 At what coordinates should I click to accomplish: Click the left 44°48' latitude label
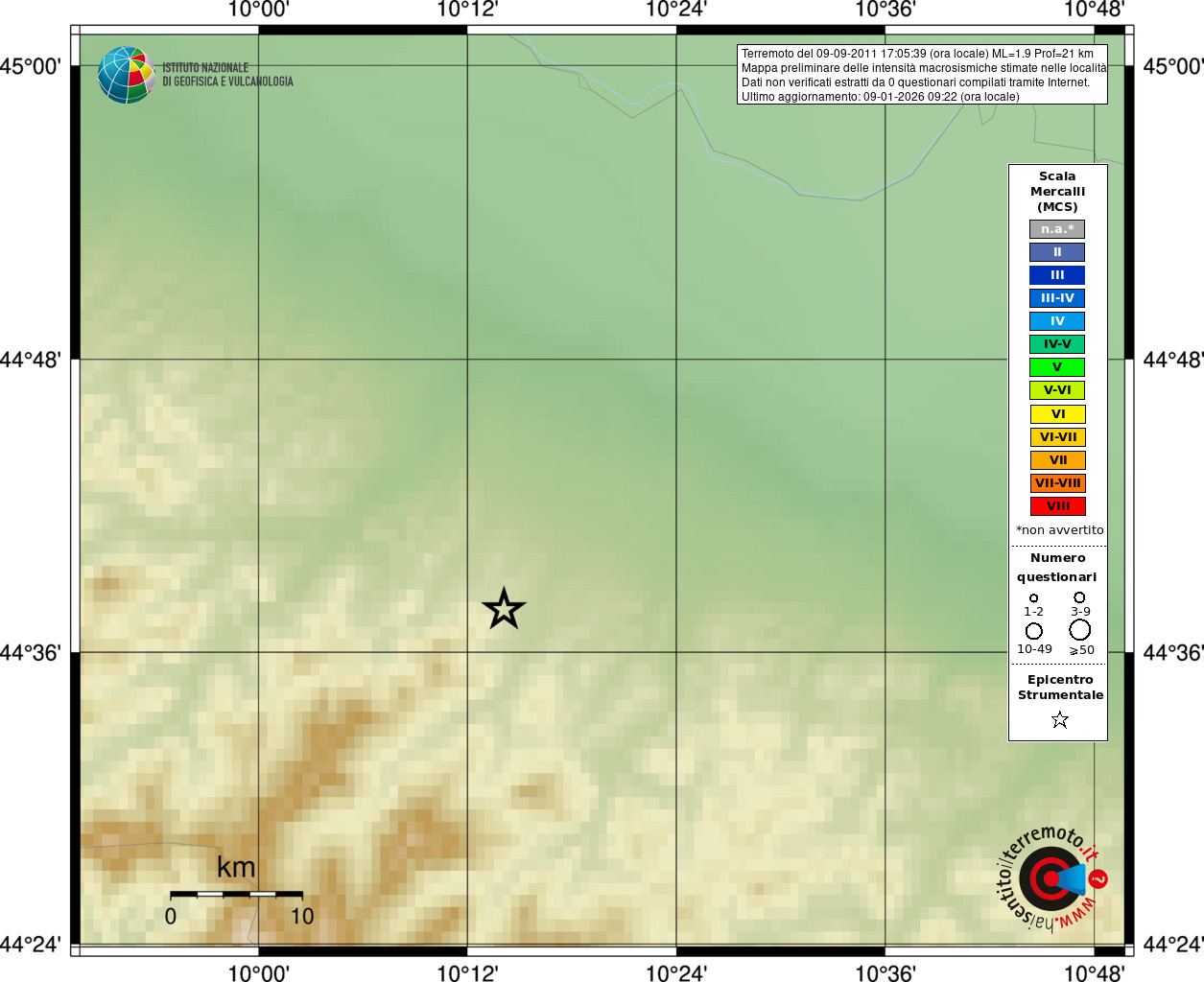[31, 360]
